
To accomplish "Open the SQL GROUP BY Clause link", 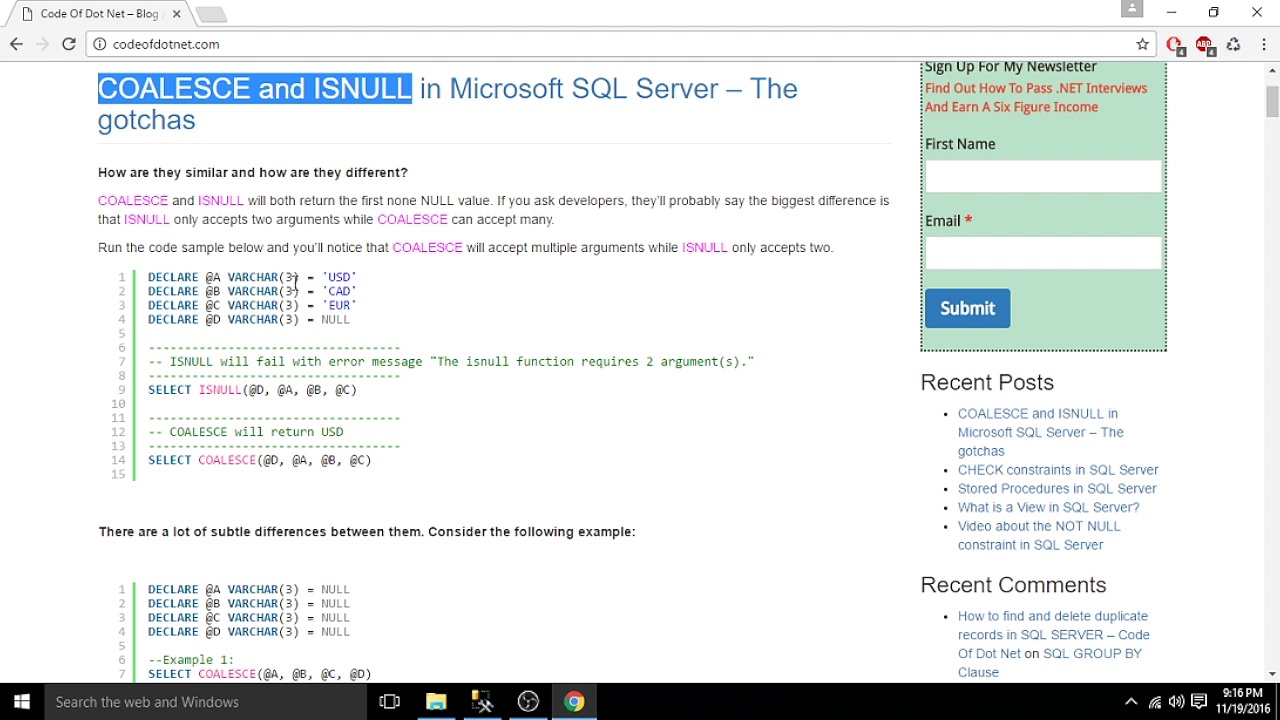I will [1050, 663].
